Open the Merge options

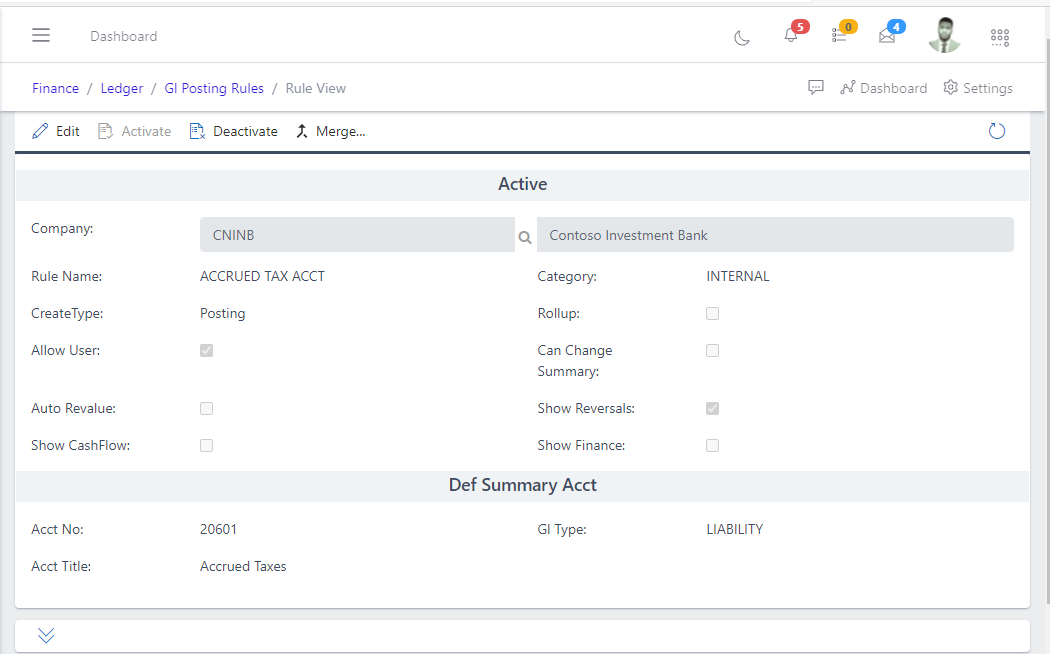pyautogui.click(x=330, y=131)
